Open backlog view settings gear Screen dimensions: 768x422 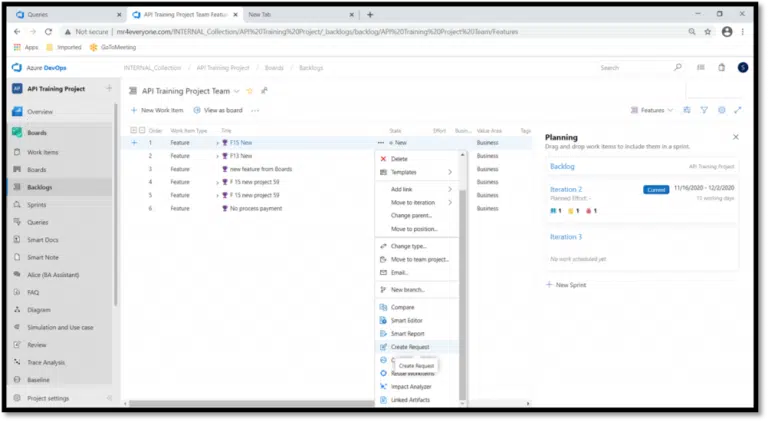(x=721, y=110)
